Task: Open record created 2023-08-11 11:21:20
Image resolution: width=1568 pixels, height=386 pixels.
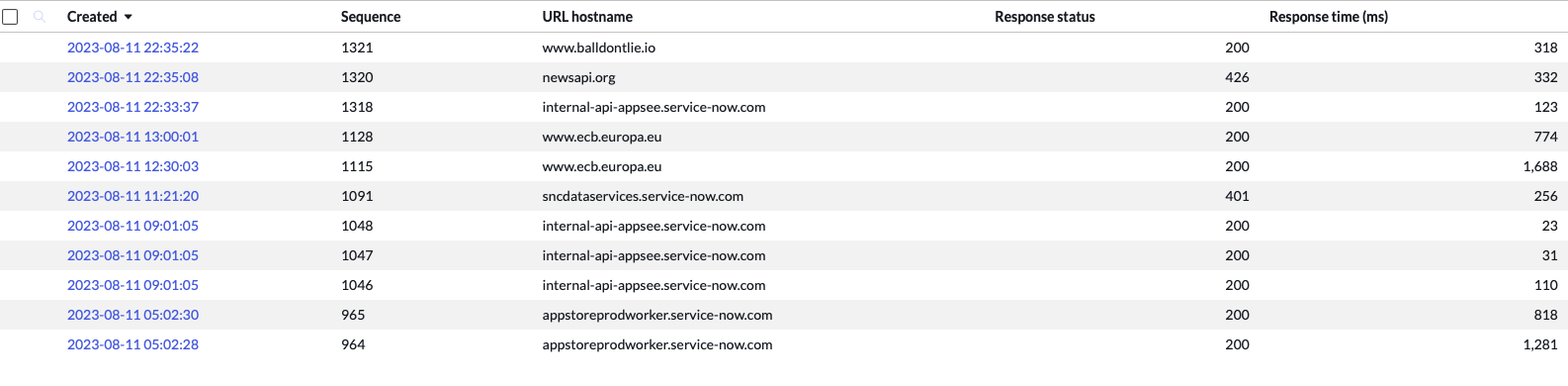Action: [132, 196]
